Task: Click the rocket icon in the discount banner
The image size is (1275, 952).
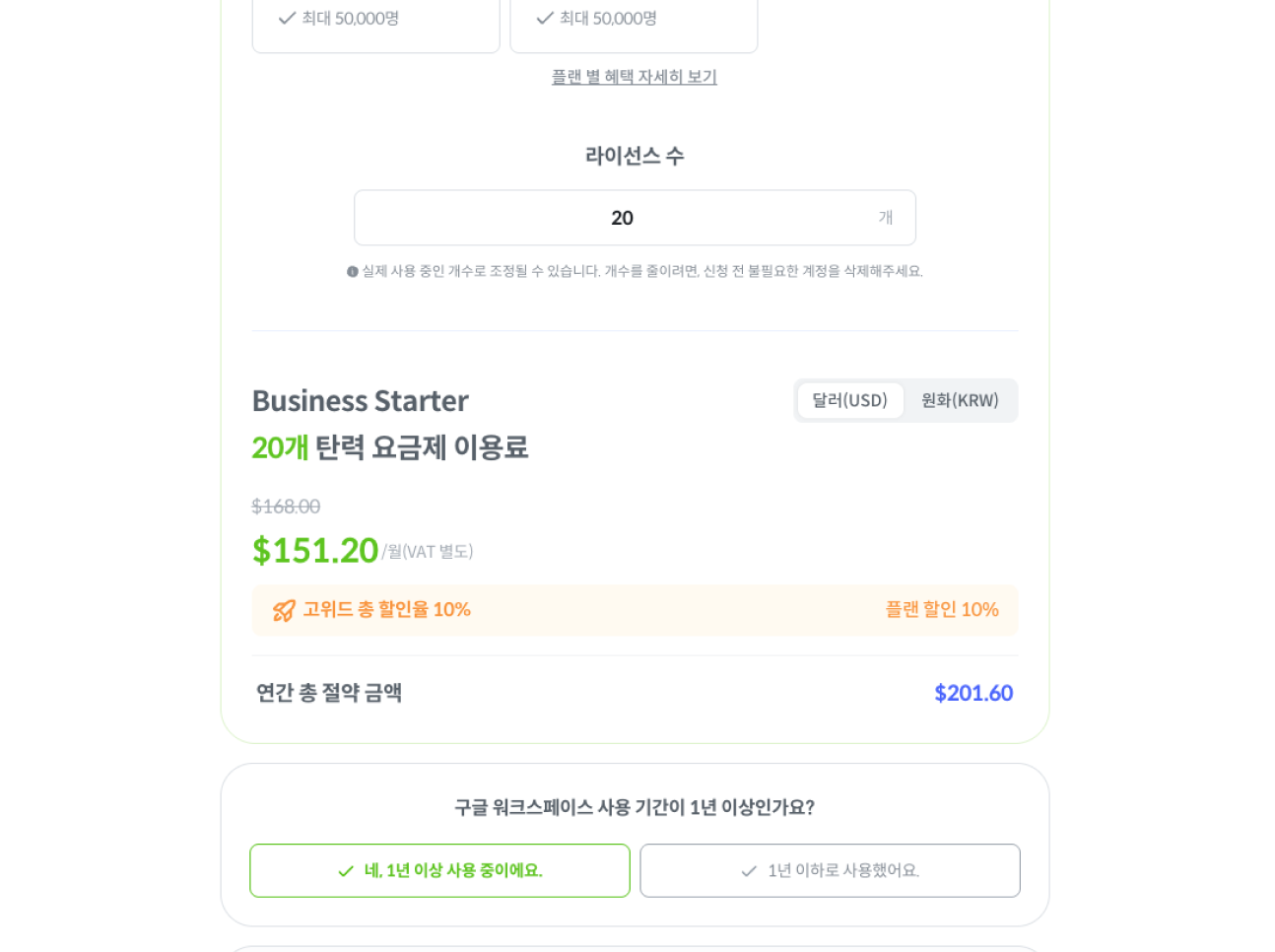Action: click(x=284, y=611)
